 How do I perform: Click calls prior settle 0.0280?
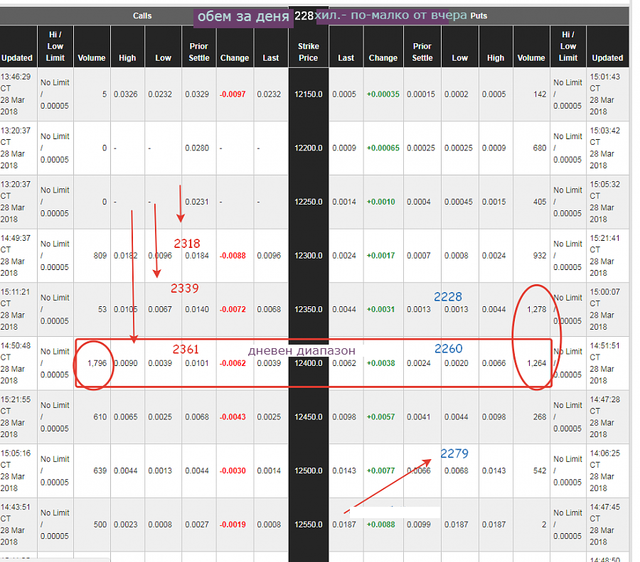(197, 148)
